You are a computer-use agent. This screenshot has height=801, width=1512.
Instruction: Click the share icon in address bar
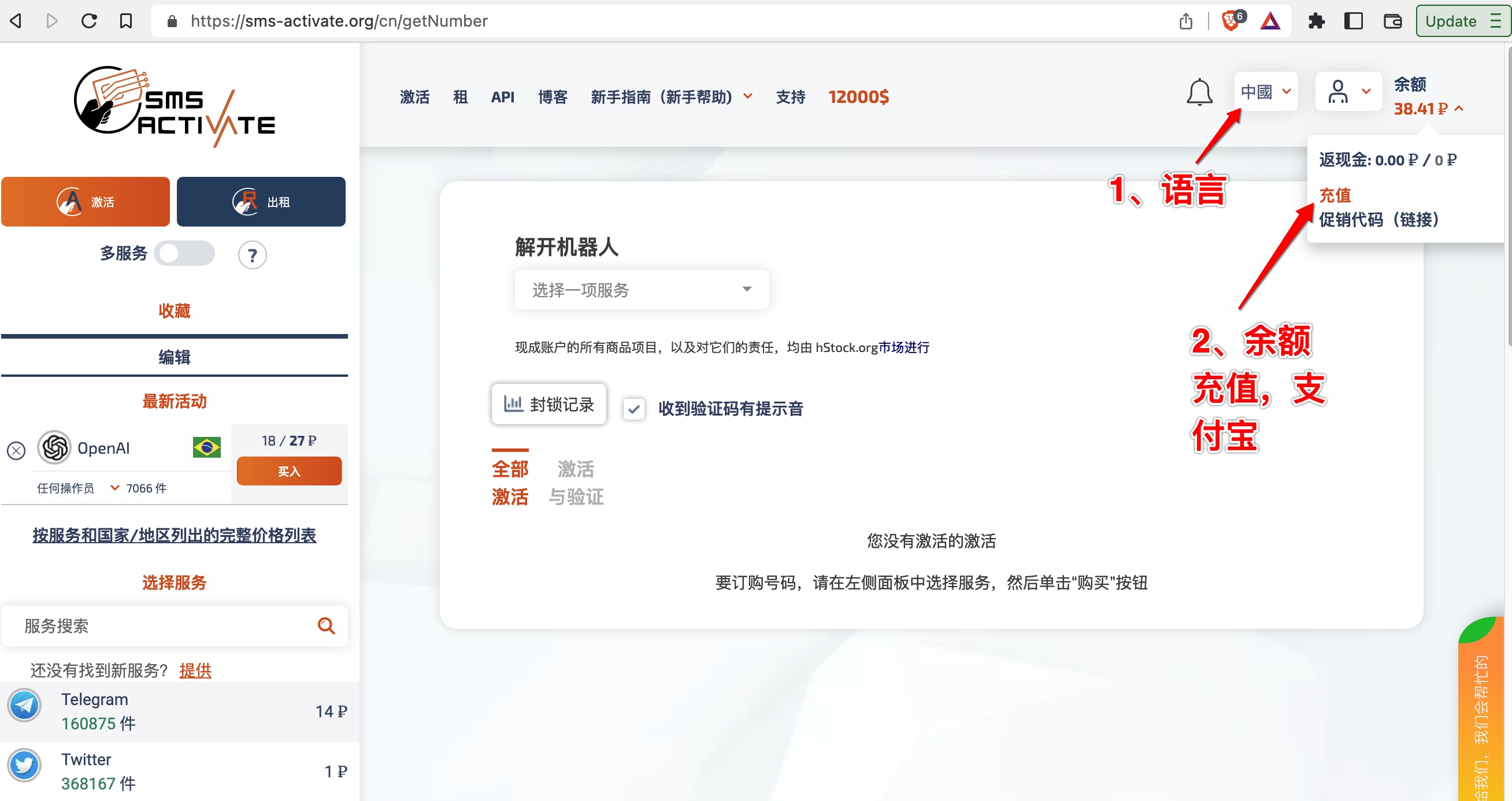click(1185, 21)
